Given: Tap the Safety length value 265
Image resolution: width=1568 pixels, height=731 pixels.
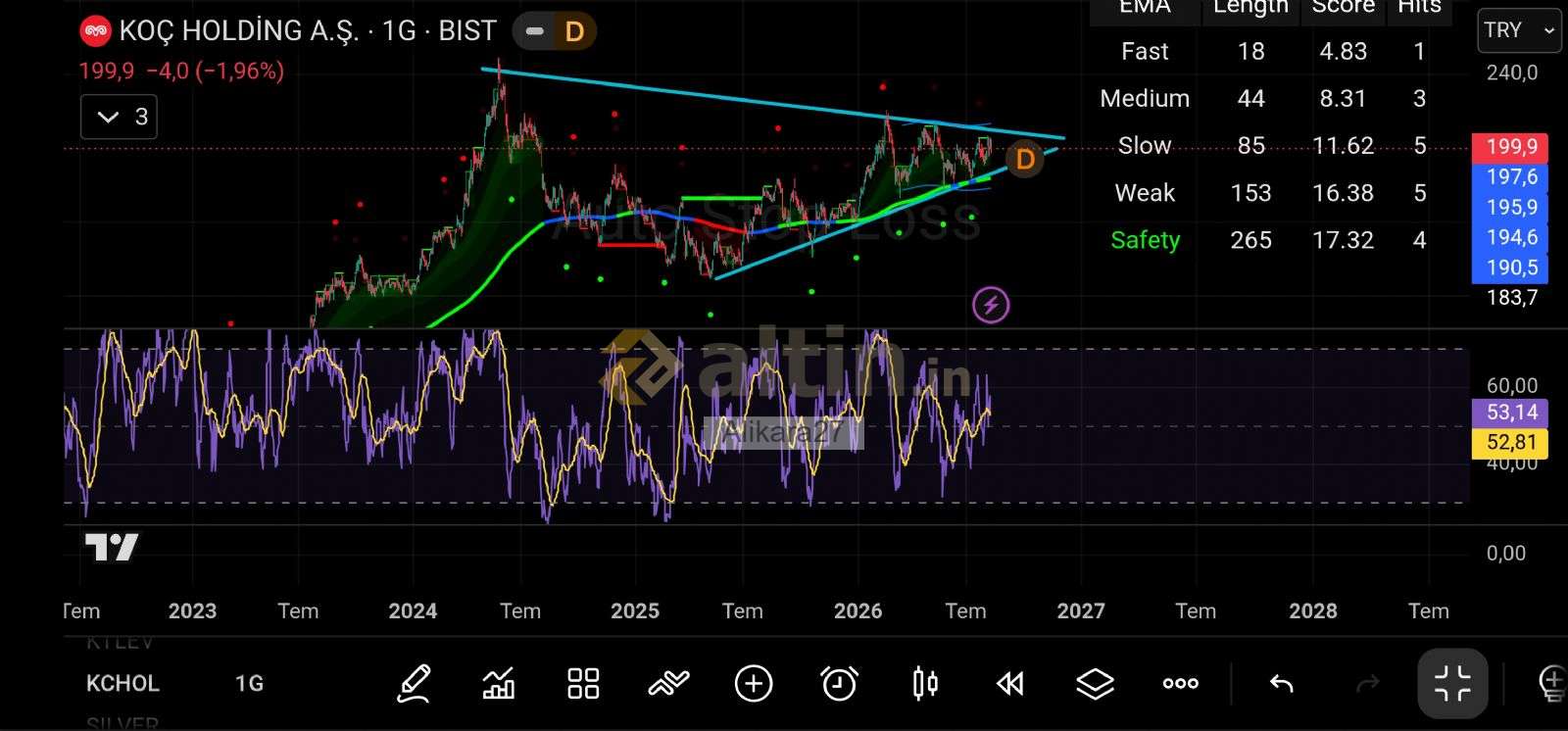Looking at the screenshot, I should click(x=1251, y=240).
